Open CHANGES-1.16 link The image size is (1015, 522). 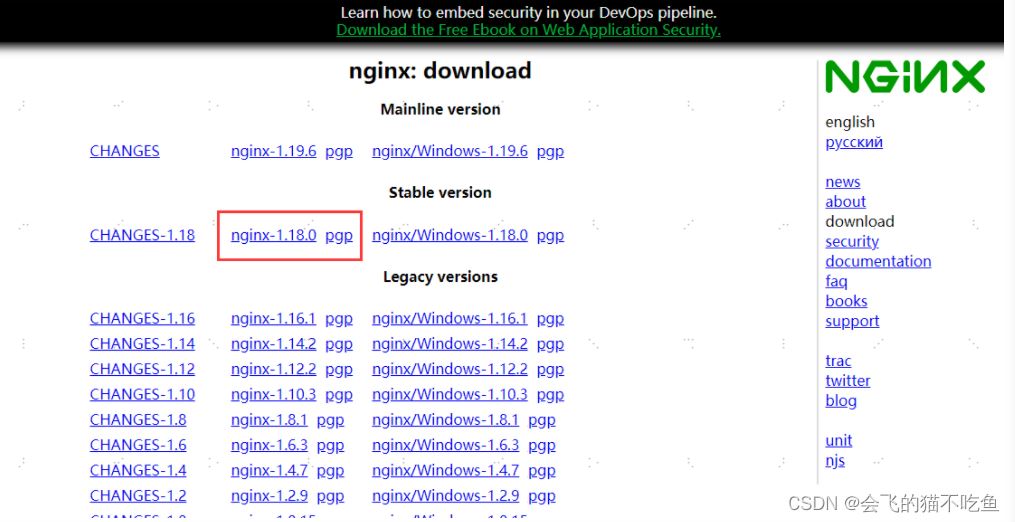[x=142, y=319]
